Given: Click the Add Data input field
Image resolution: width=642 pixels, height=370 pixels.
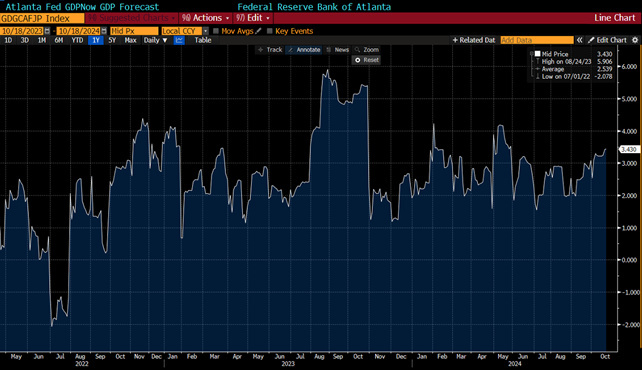Looking at the screenshot, I should [x=537, y=40].
